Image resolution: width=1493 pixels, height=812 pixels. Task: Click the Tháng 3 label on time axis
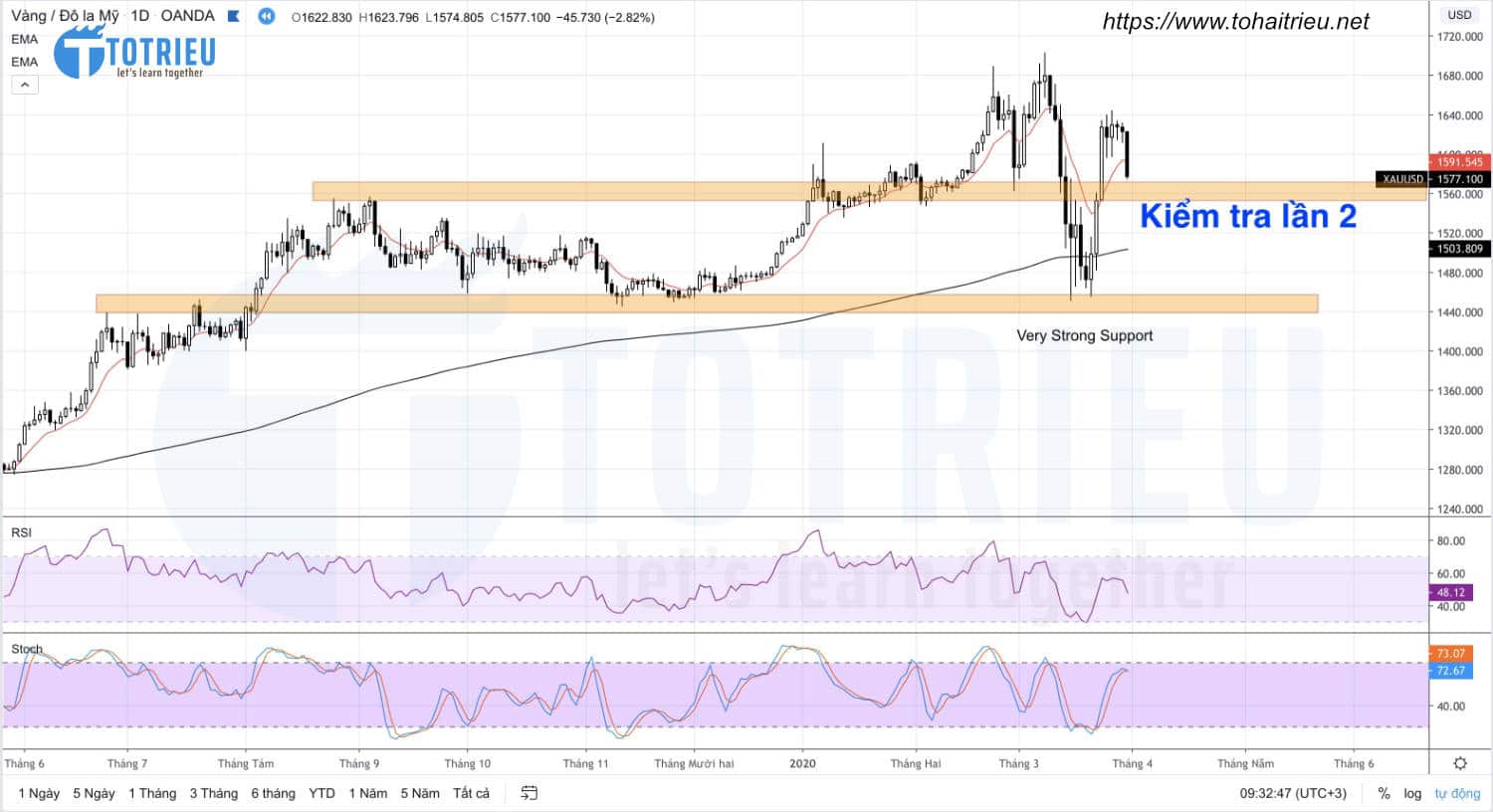tap(1019, 763)
